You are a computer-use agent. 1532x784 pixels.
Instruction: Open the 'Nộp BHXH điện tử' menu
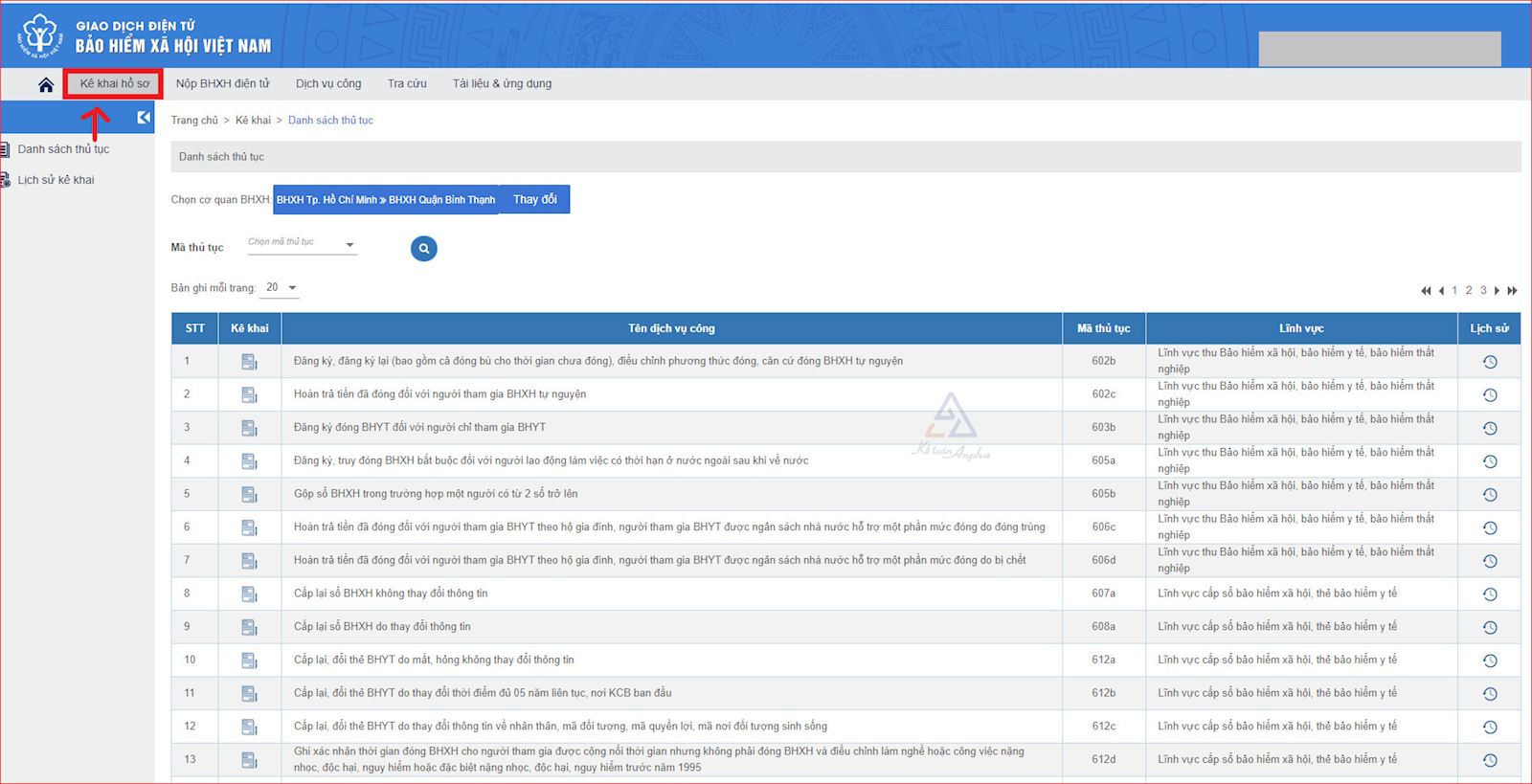tap(222, 84)
